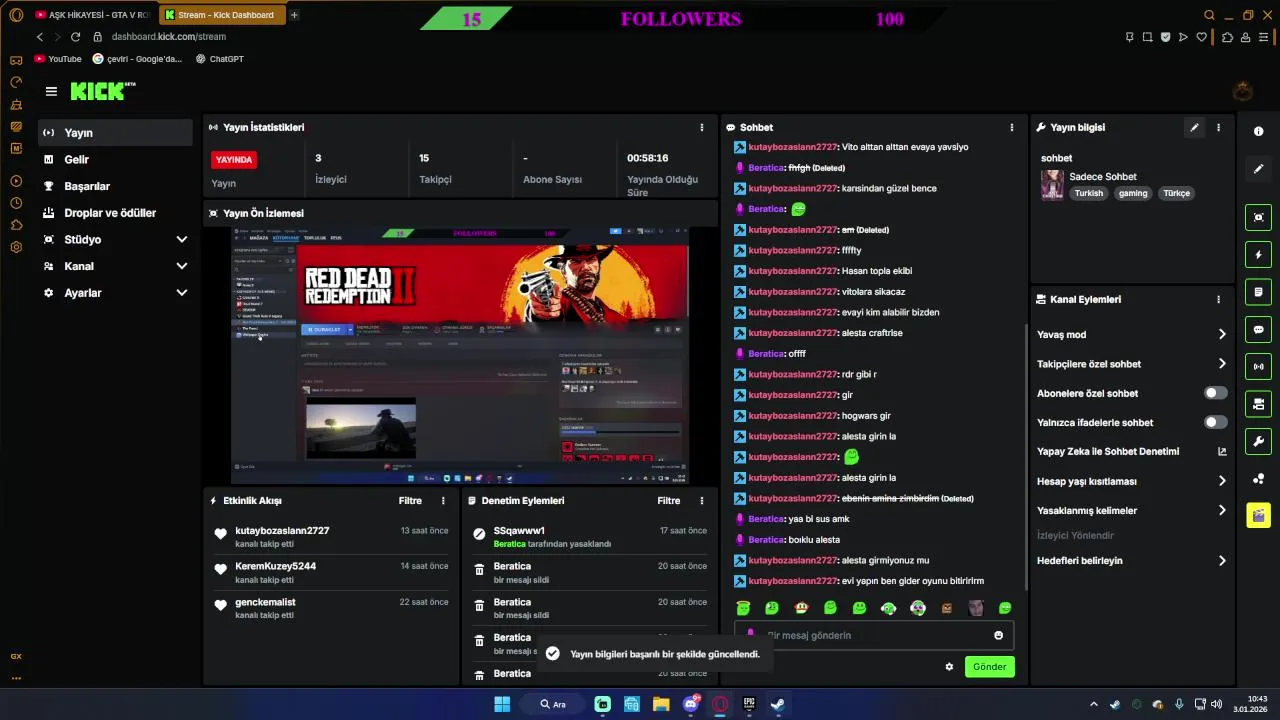The image size is (1280, 720).
Task: Open a new browser tab
Action: tap(293, 15)
